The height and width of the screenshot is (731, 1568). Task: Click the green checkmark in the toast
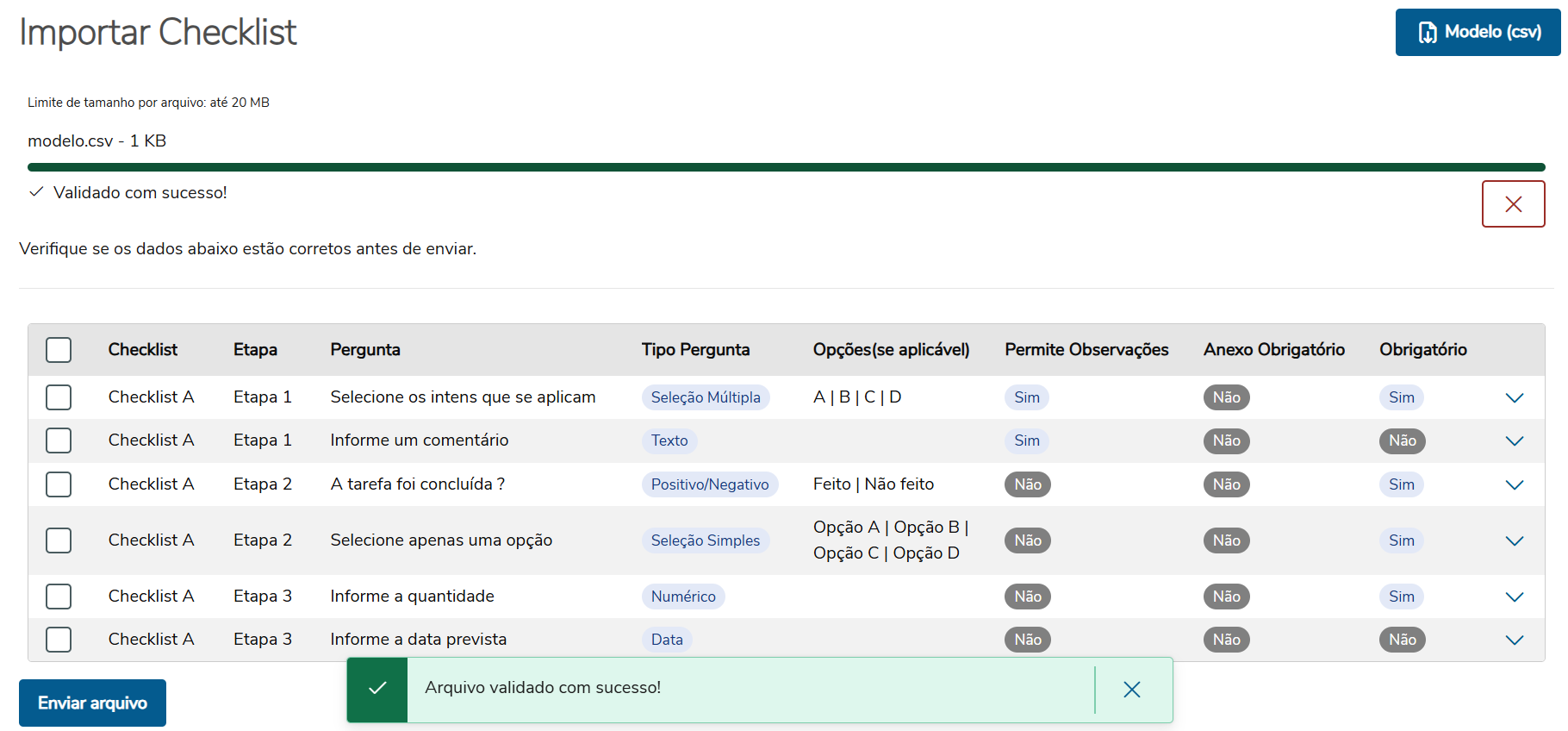377,689
